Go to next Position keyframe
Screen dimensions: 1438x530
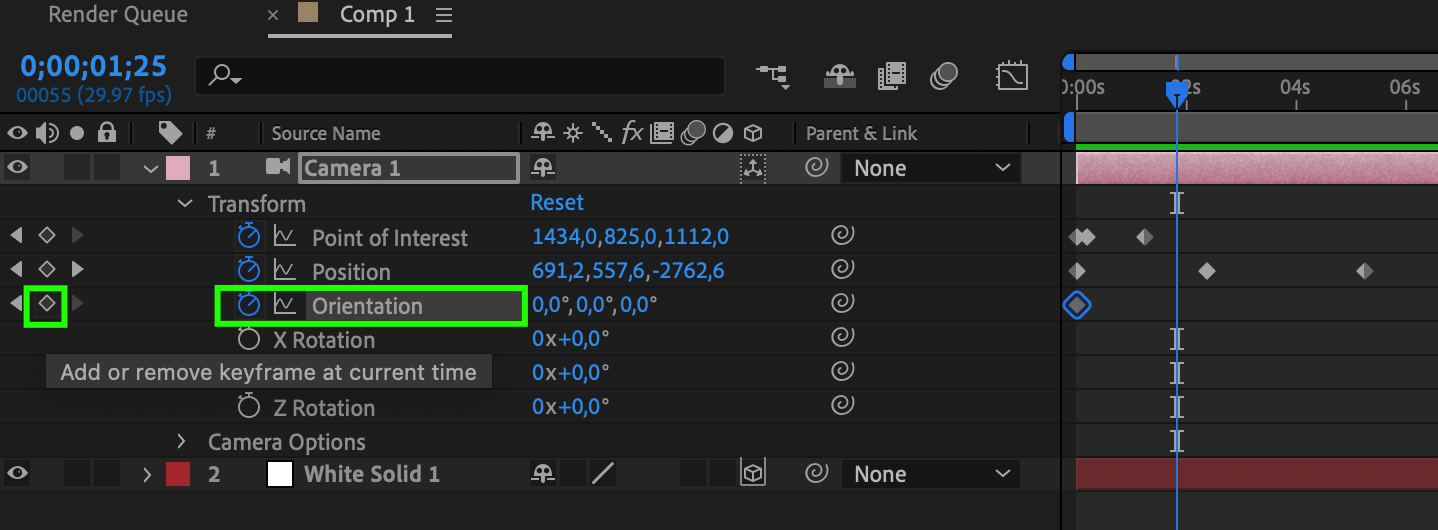[x=77, y=270]
